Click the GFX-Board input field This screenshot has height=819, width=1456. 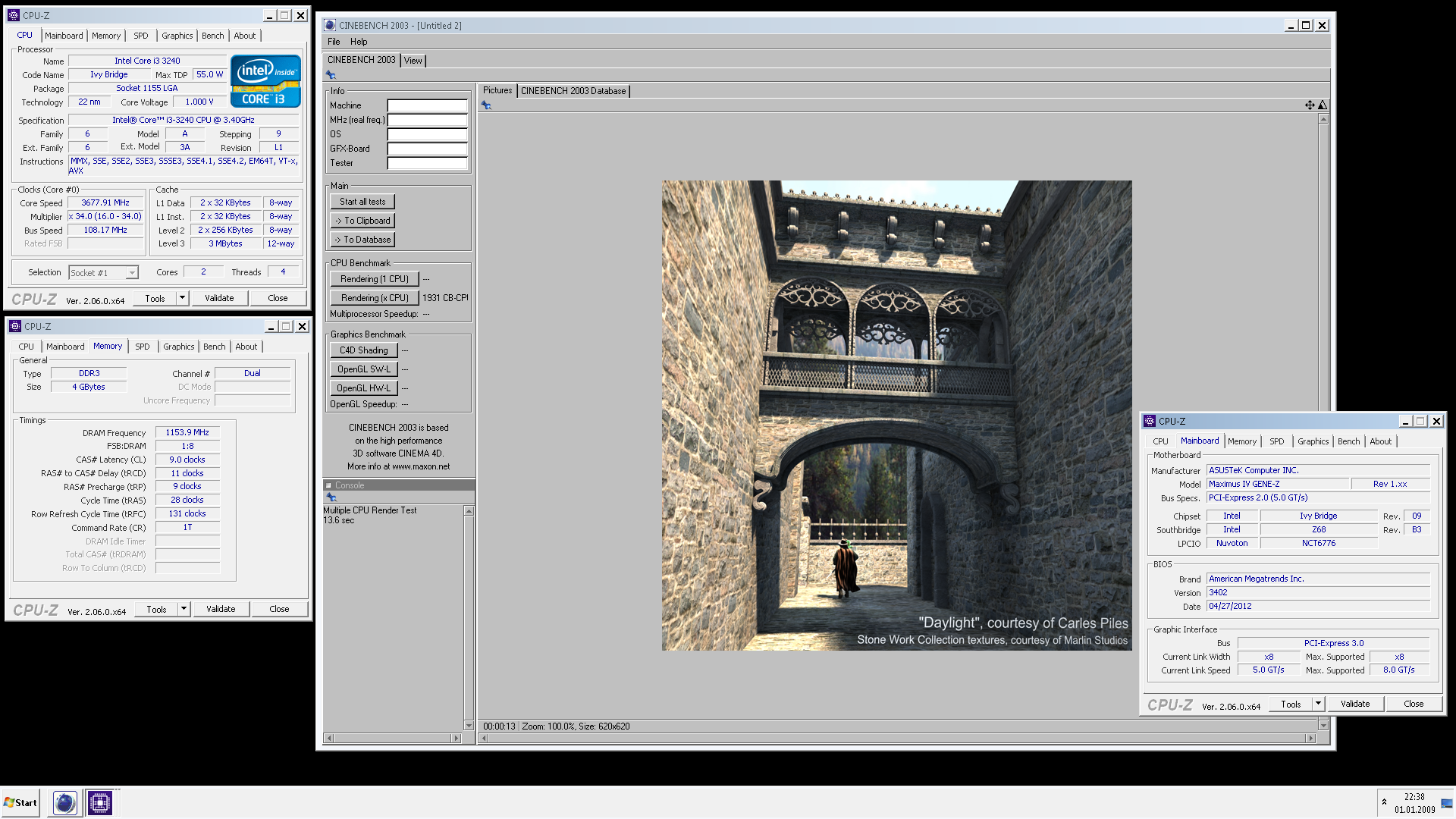pos(428,149)
